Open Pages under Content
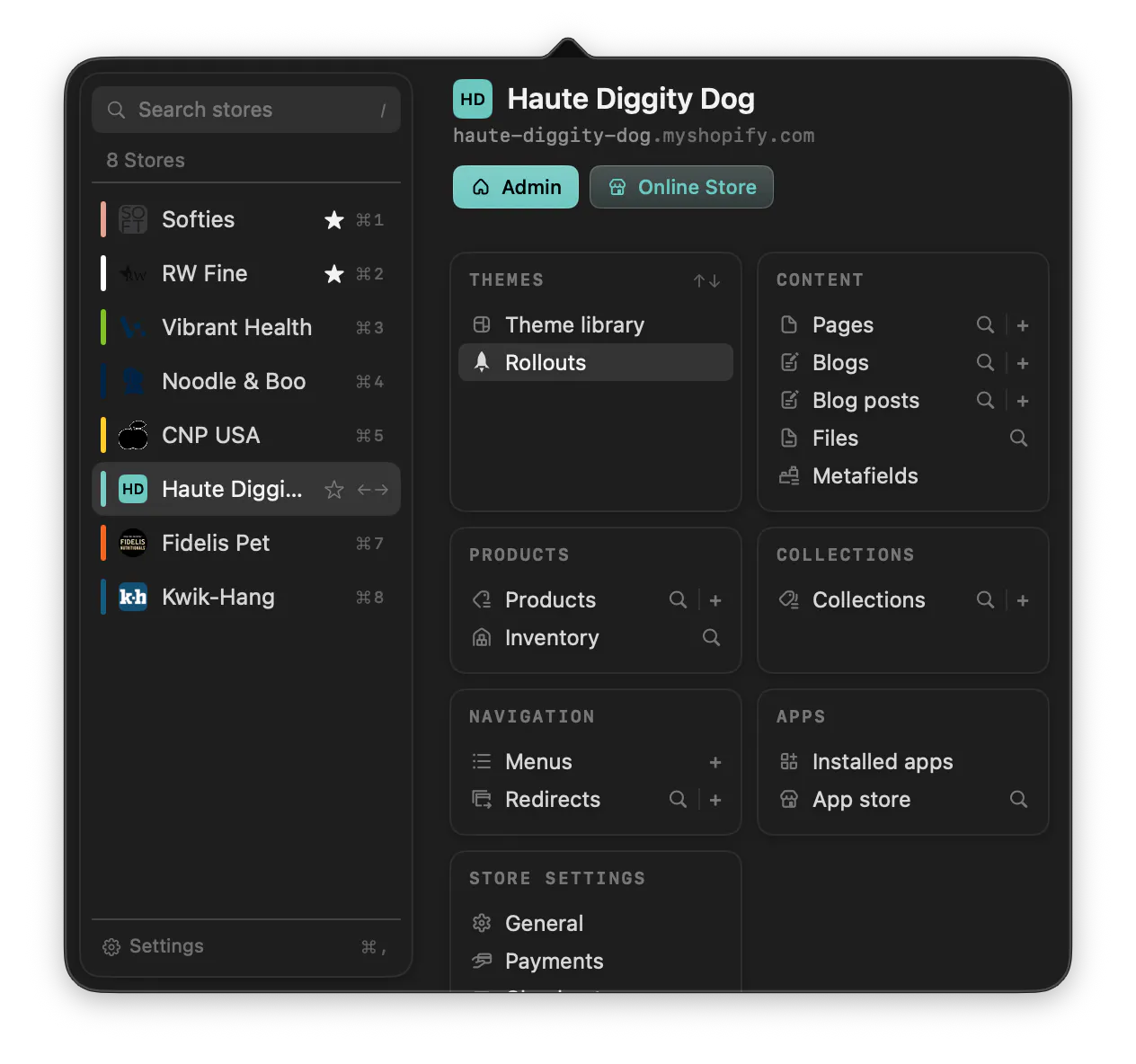The image size is (1136, 1064). click(x=842, y=324)
